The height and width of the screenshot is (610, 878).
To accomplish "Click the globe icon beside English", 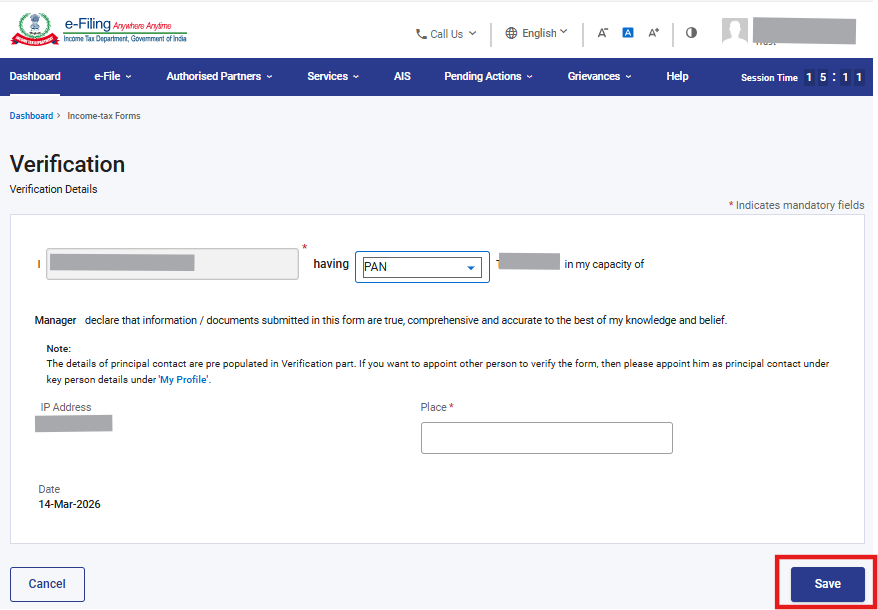I will point(511,33).
